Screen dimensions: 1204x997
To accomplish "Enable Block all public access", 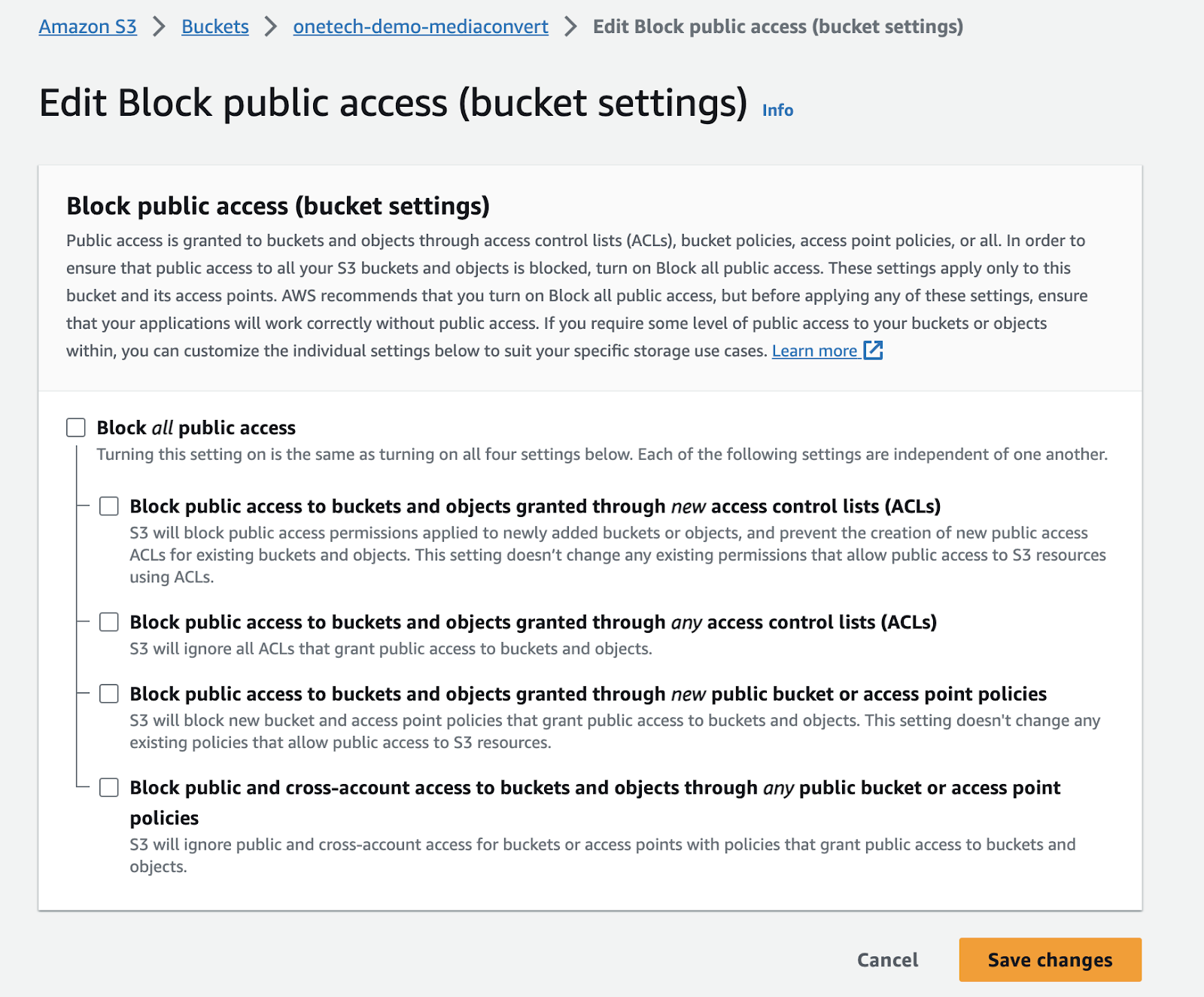I will (x=75, y=427).
